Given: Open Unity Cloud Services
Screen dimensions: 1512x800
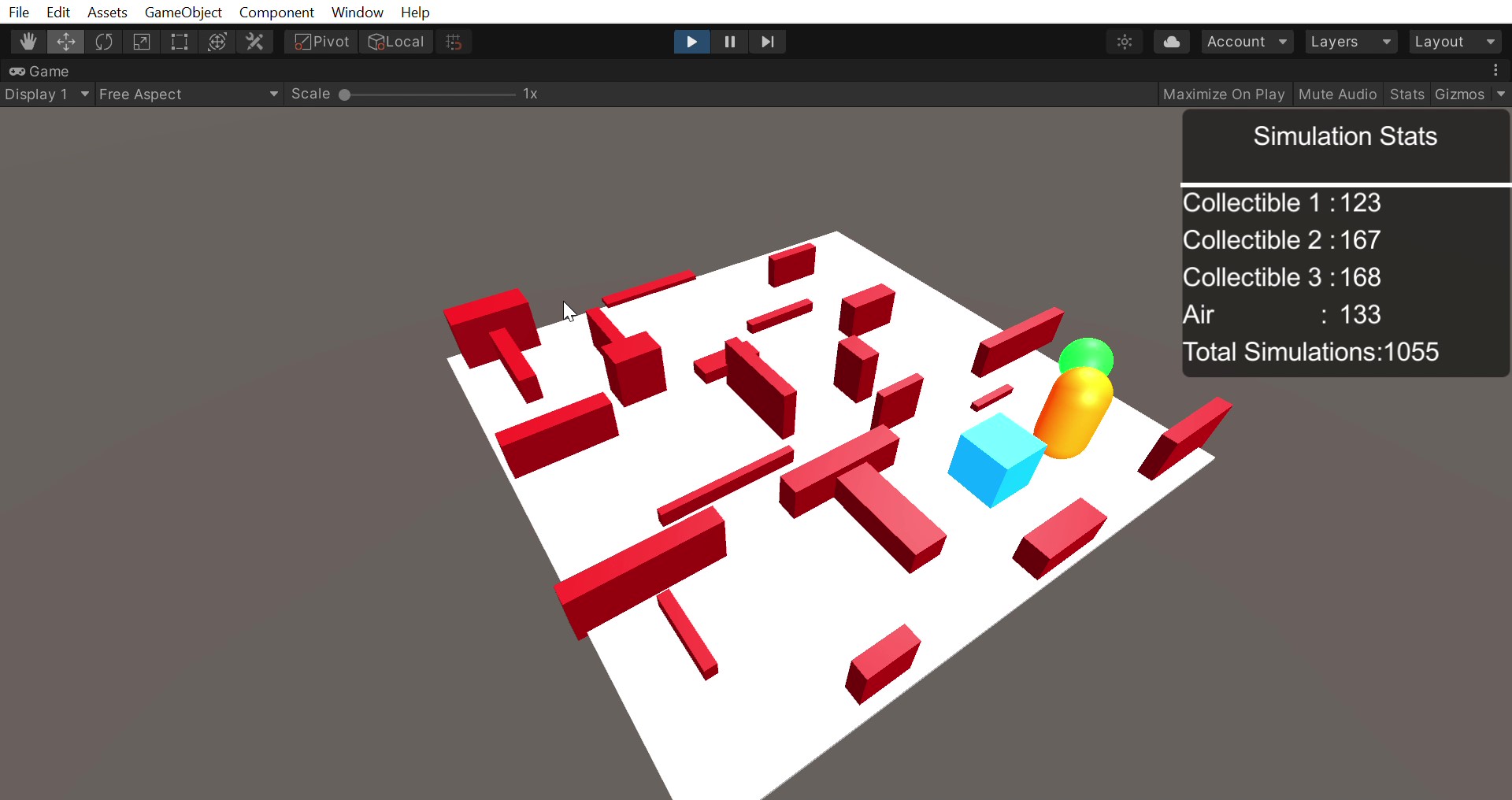Looking at the screenshot, I should point(1171,41).
